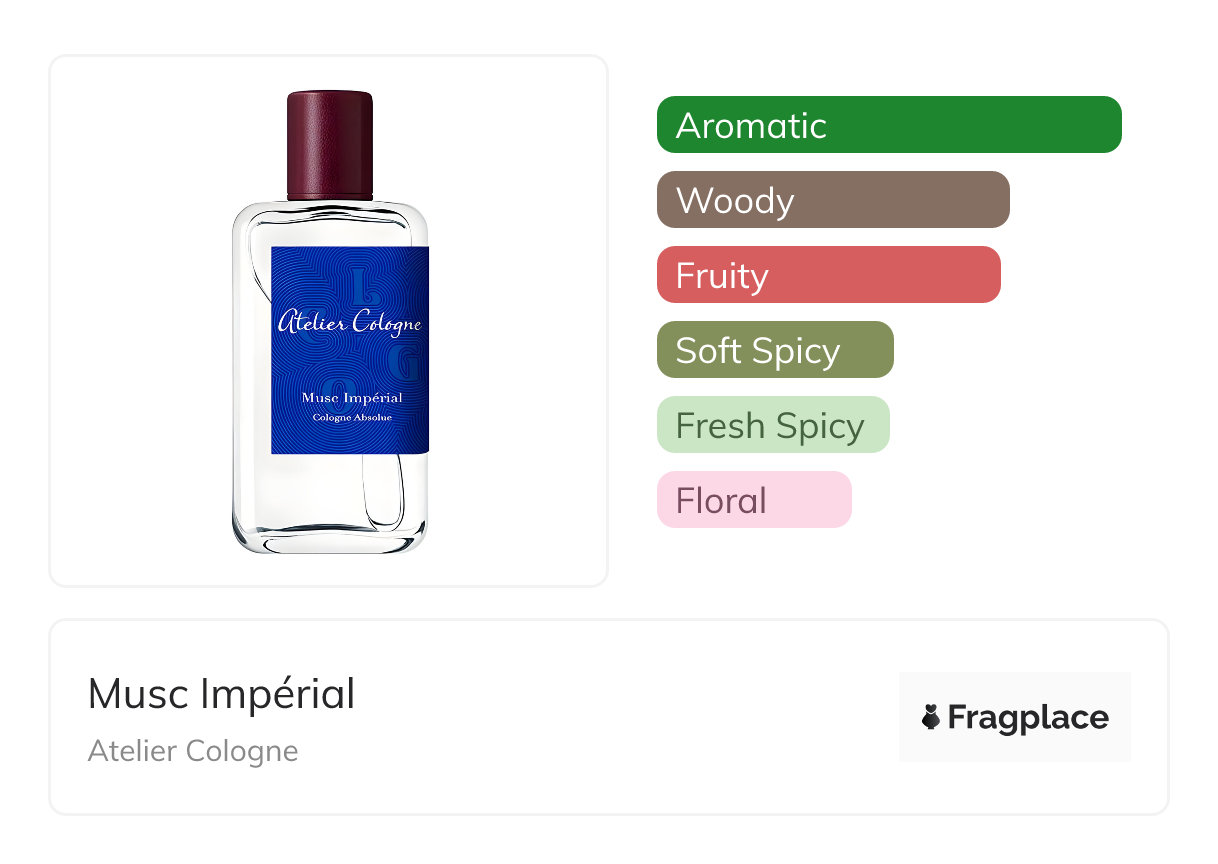Click the Woody label text
The width and height of the screenshot is (1218, 864).
coord(735,201)
